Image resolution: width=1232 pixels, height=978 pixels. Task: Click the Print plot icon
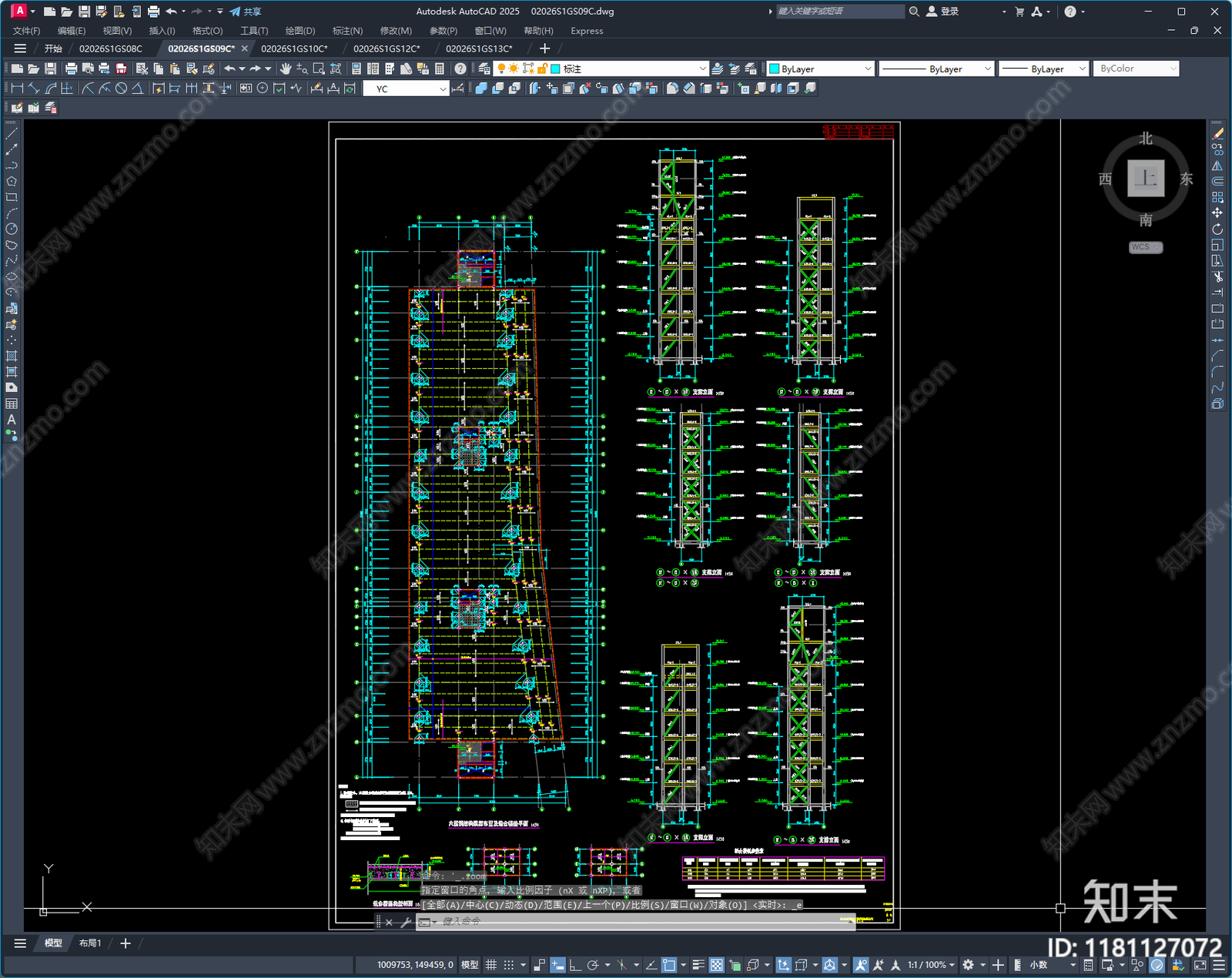72,69
